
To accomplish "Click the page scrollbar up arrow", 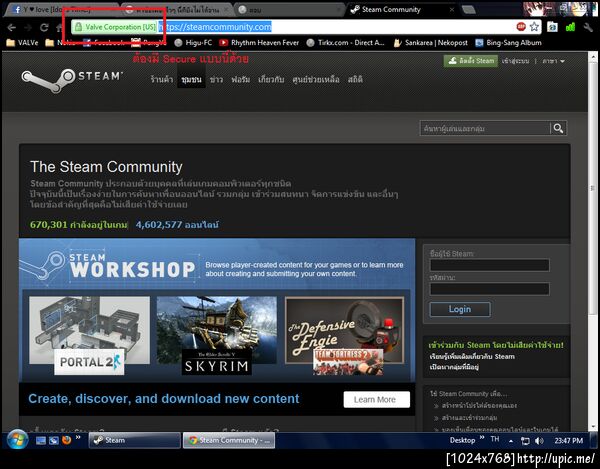I will [x=593, y=57].
